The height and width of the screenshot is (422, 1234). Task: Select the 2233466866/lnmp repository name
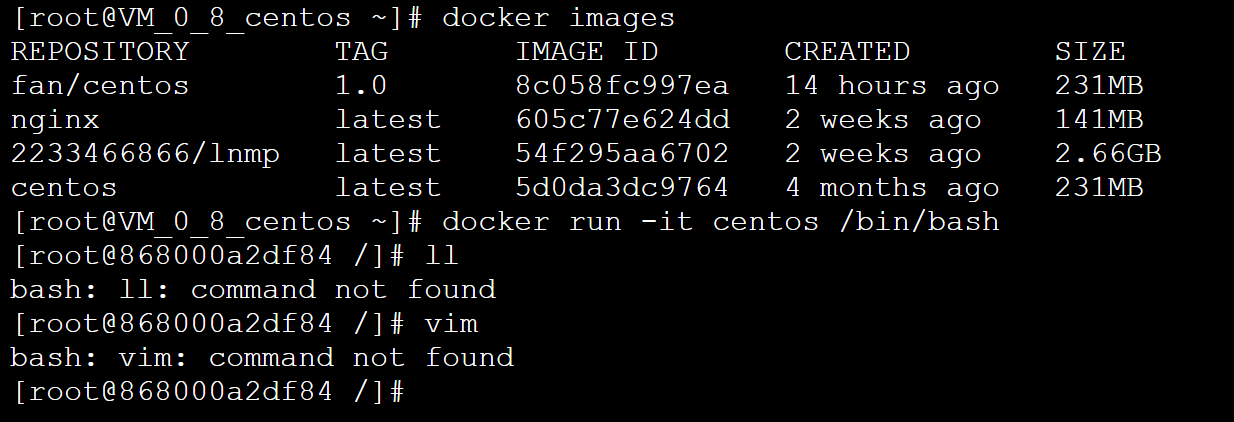[145, 154]
